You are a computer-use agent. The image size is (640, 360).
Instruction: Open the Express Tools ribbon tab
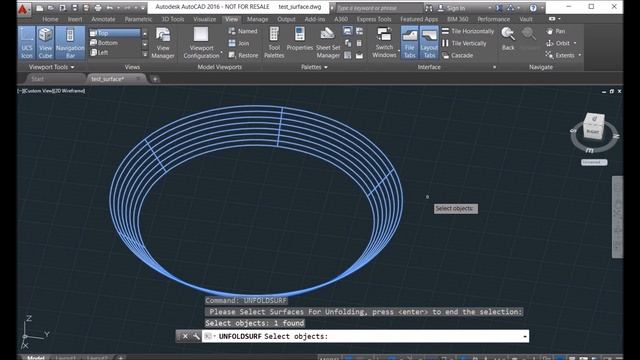374,19
